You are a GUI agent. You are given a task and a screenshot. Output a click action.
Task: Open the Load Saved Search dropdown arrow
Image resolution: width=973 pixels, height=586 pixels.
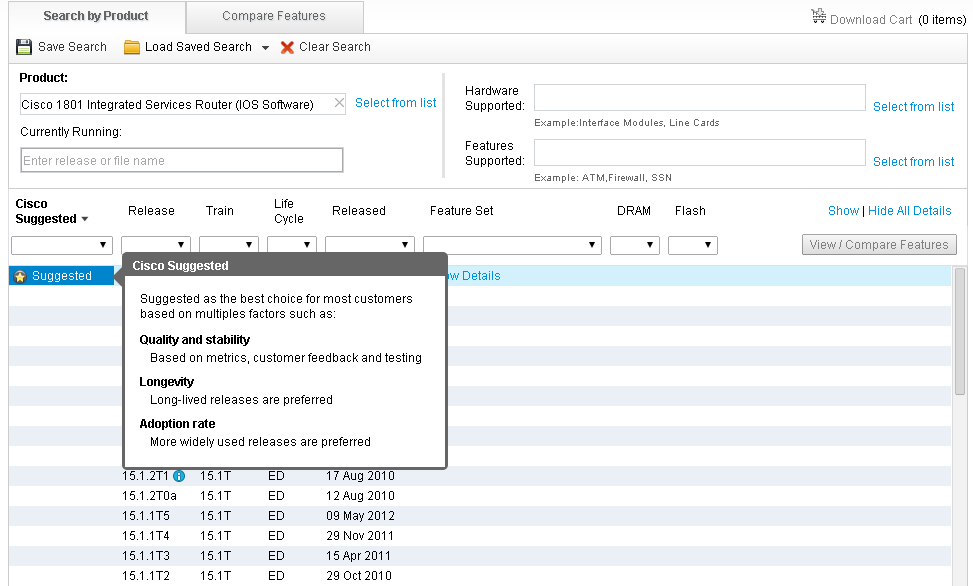coord(265,48)
